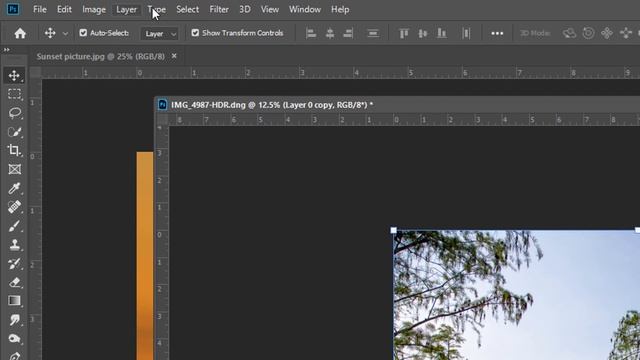
Task: Distribute vertically in options bar
Action: coord(373,33)
